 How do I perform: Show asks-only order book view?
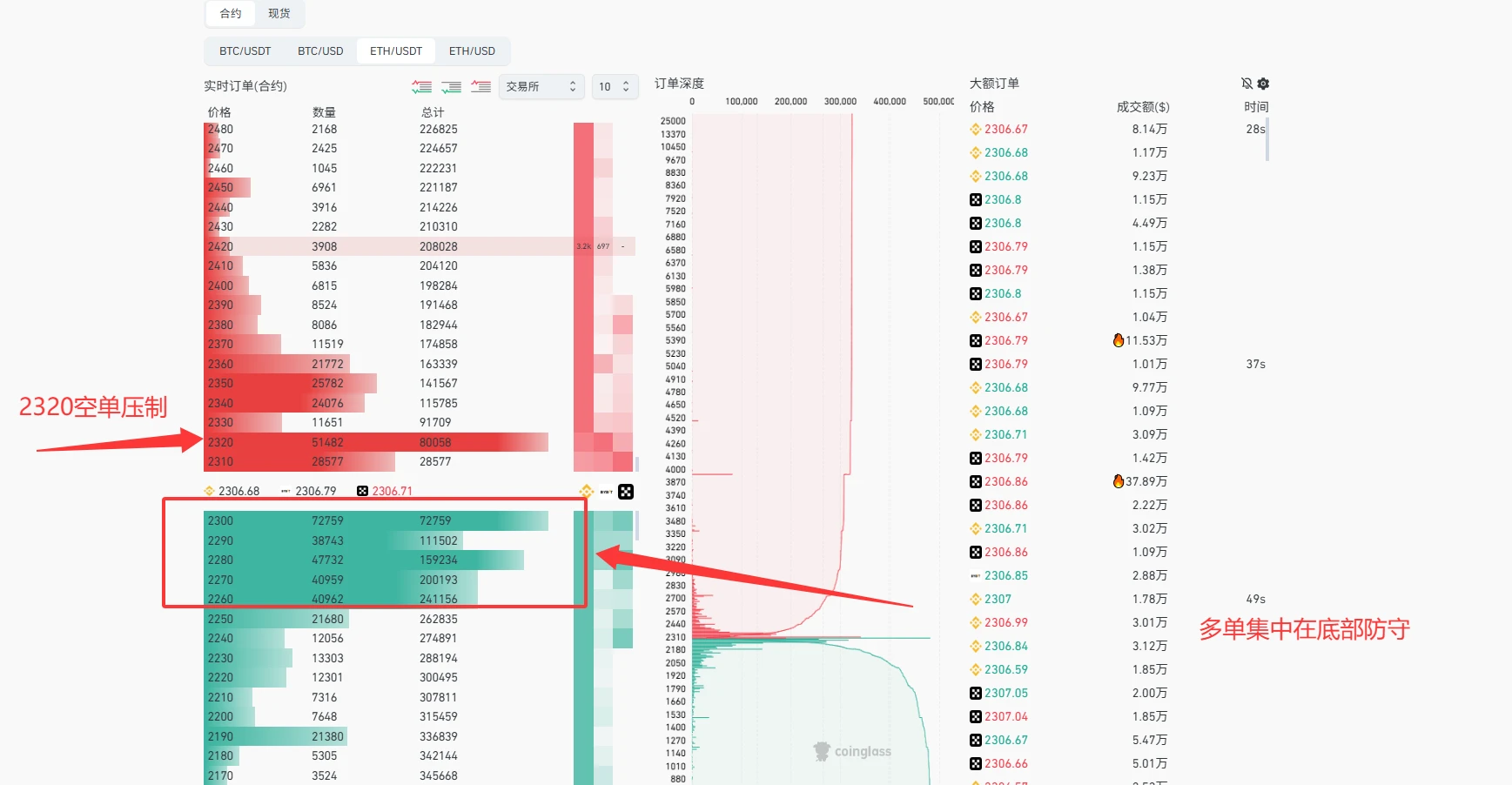[x=480, y=86]
